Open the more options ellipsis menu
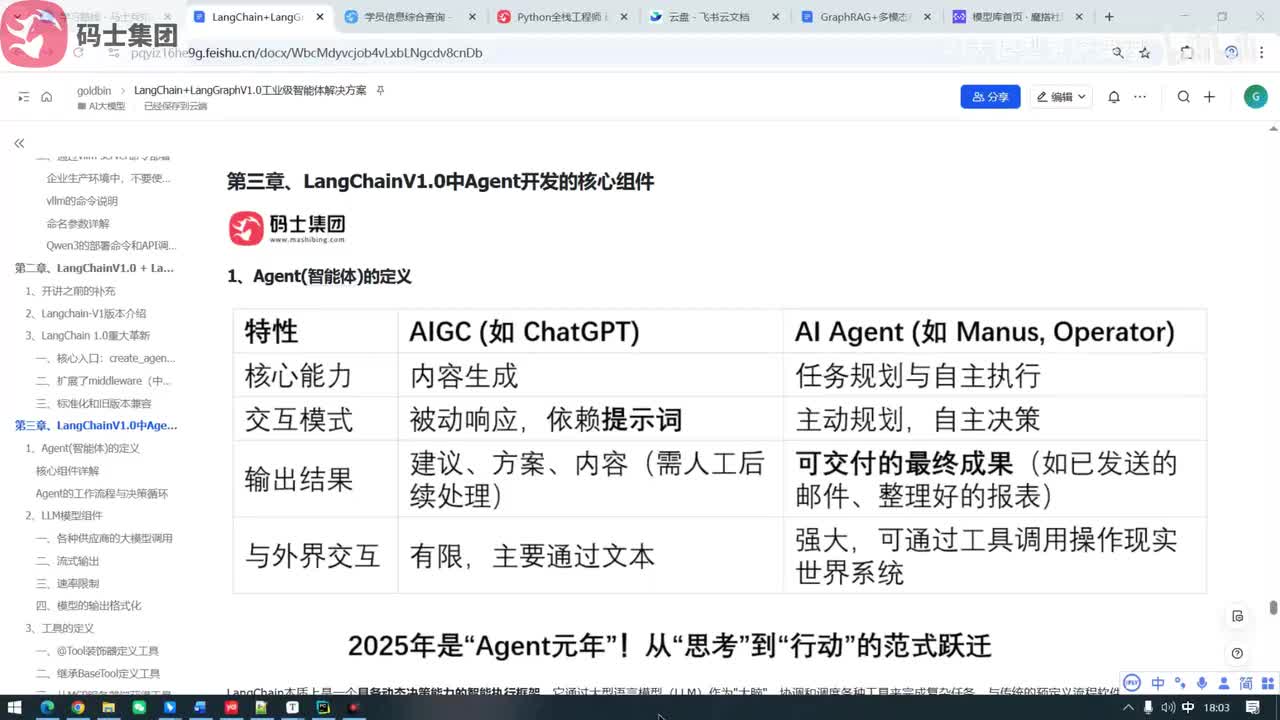The width and height of the screenshot is (1280, 720). tap(1140, 97)
